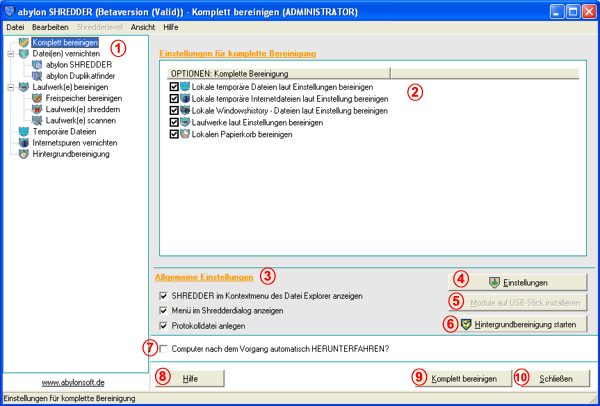The width and height of the screenshot is (600, 406).
Task: Choose the Laufwerk(e) scannen icon
Action: (37, 121)
